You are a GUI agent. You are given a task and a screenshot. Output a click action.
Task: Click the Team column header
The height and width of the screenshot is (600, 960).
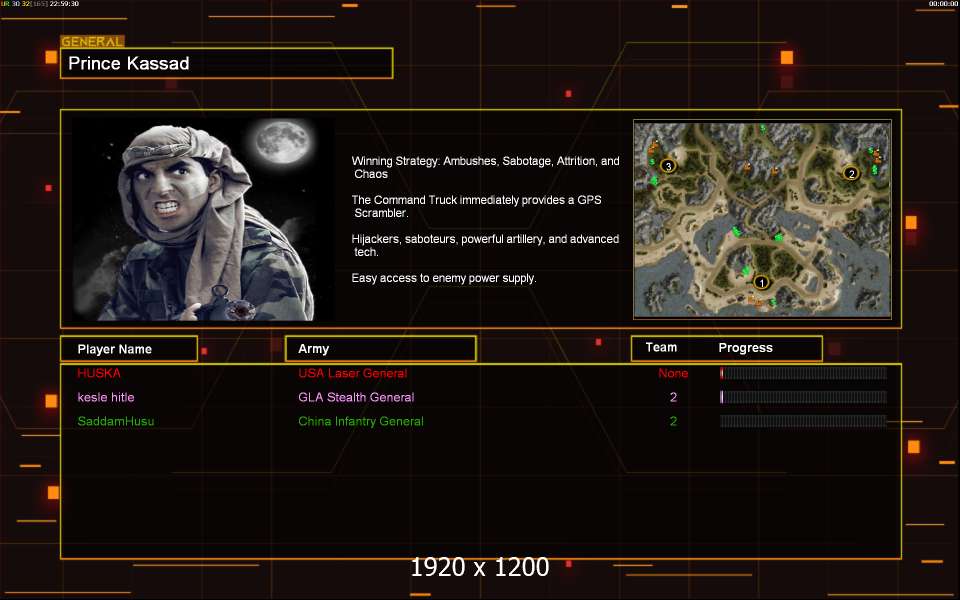click(x=661, y=348)
